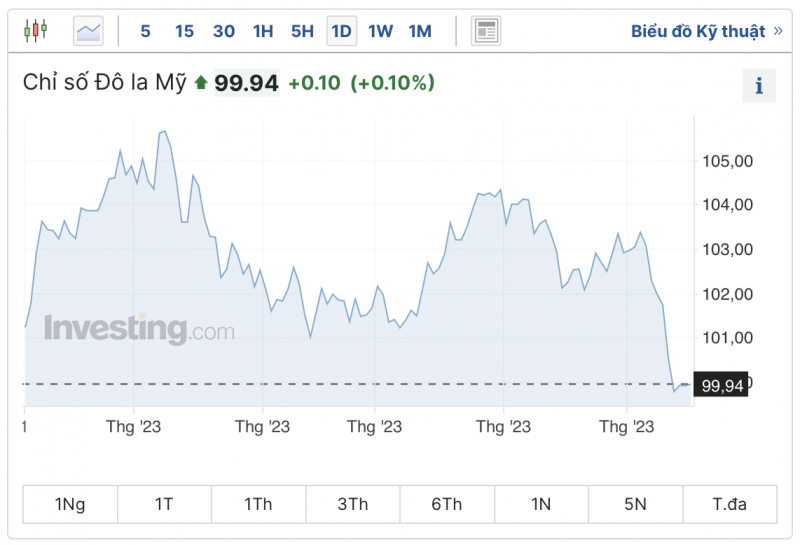
Task: Select the 1D interval
Action: click(x=342, y=31)
